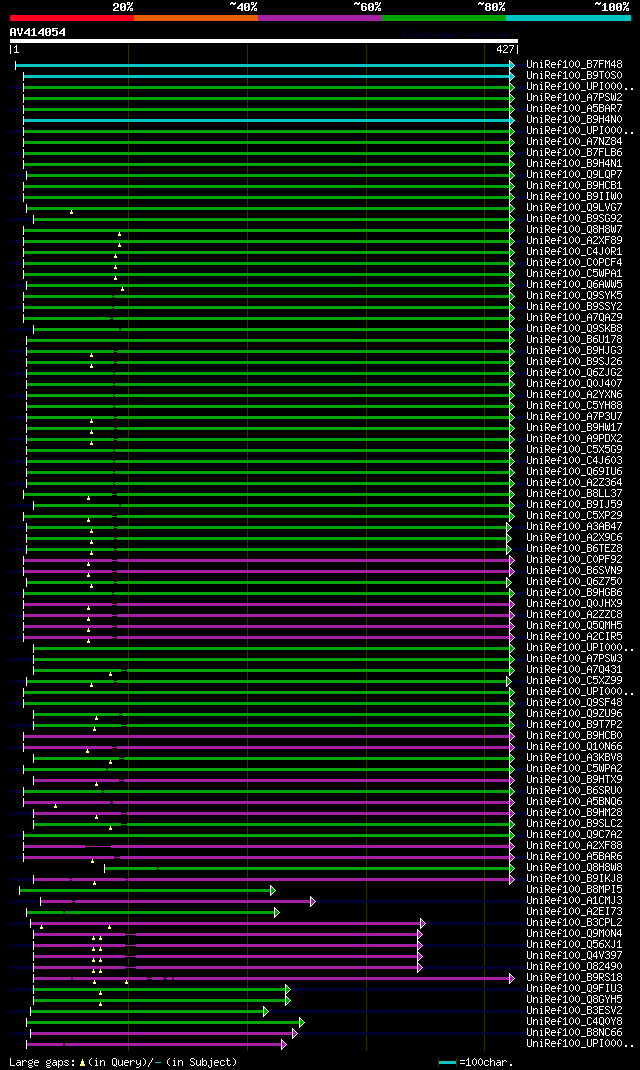640x1070 pixels.
Task: Open hit UniRef100_B7FM48
Action: (x=574, y=65)
